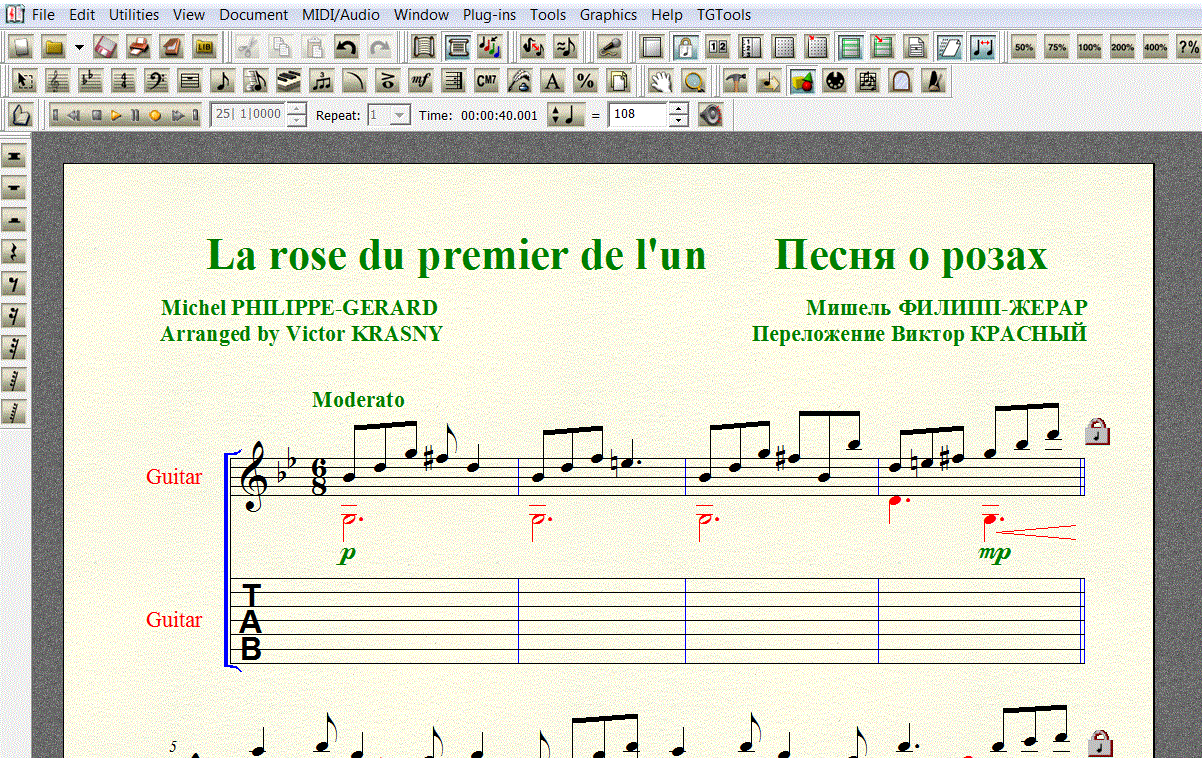Click the microphone icon in top toolbar
This screenshot has height=758, width=1202.
coord(608,47)
